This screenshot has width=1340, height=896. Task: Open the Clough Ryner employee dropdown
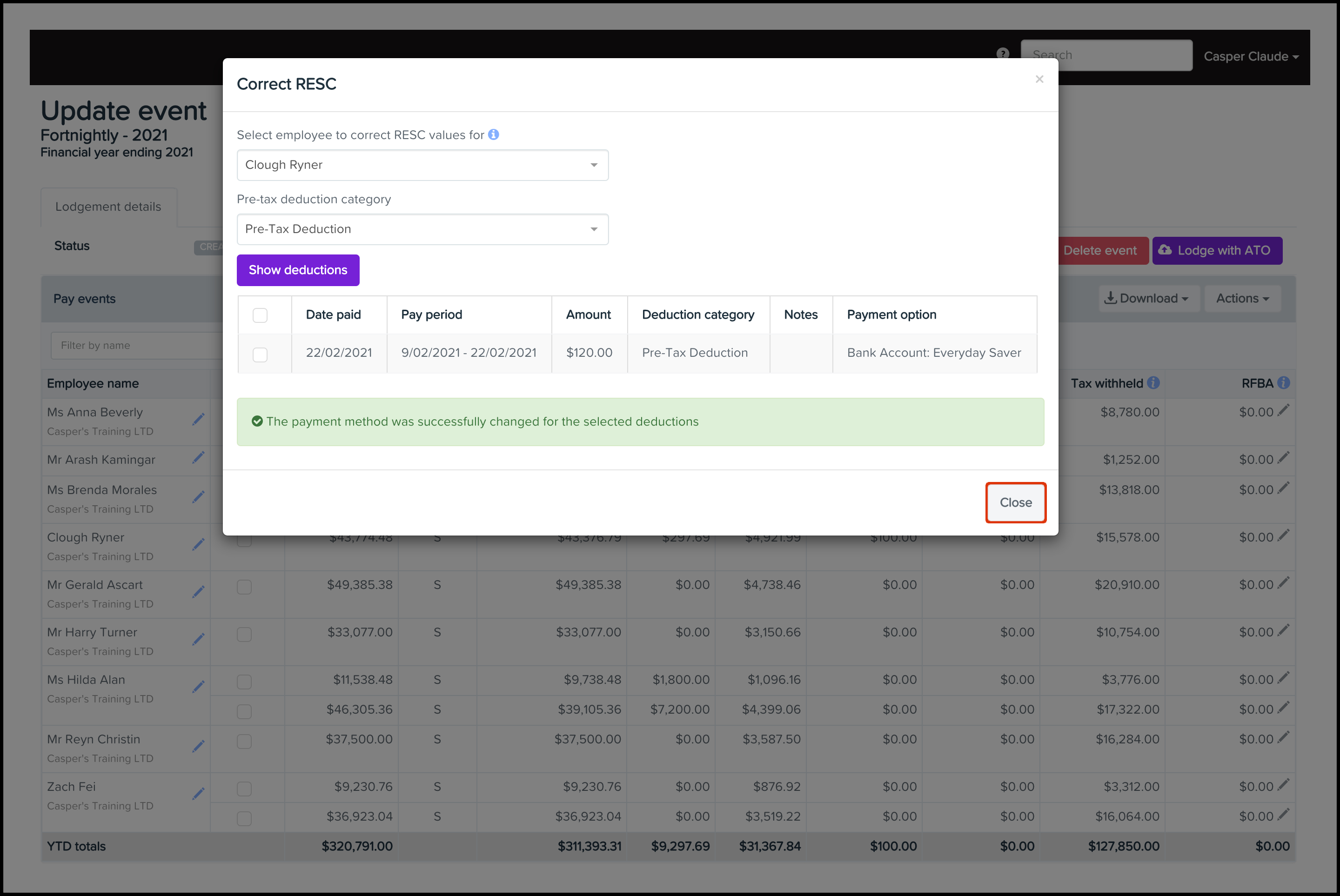tap(422, 165)
